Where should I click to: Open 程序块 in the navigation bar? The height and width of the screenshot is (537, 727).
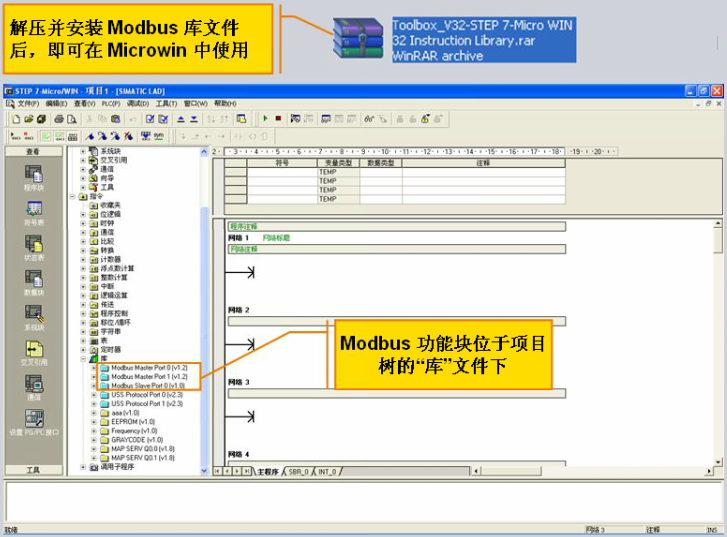(x=33, y=179)
